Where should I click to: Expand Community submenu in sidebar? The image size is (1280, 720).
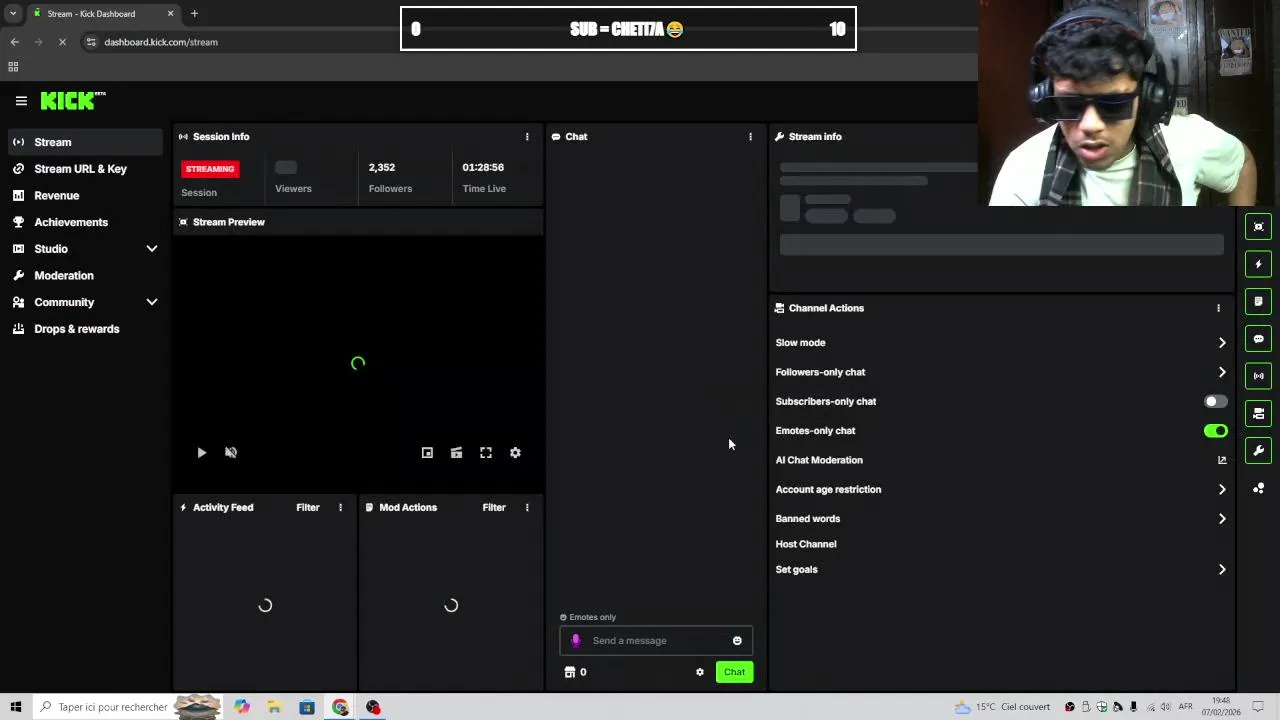[x=152, y=302]
